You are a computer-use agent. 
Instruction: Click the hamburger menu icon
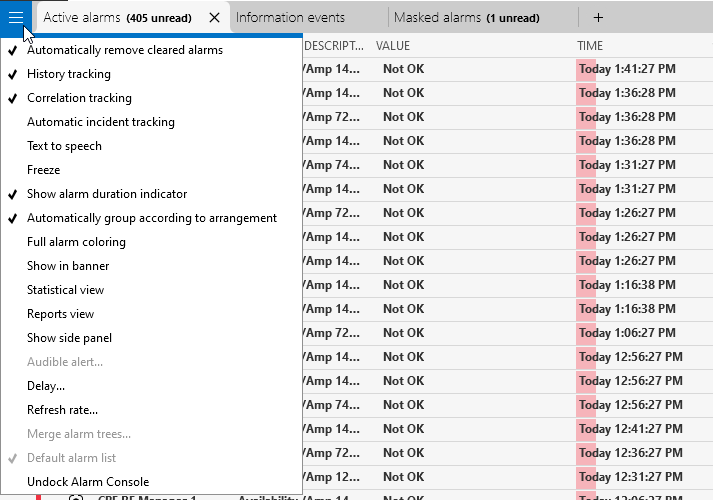point(16,17)
